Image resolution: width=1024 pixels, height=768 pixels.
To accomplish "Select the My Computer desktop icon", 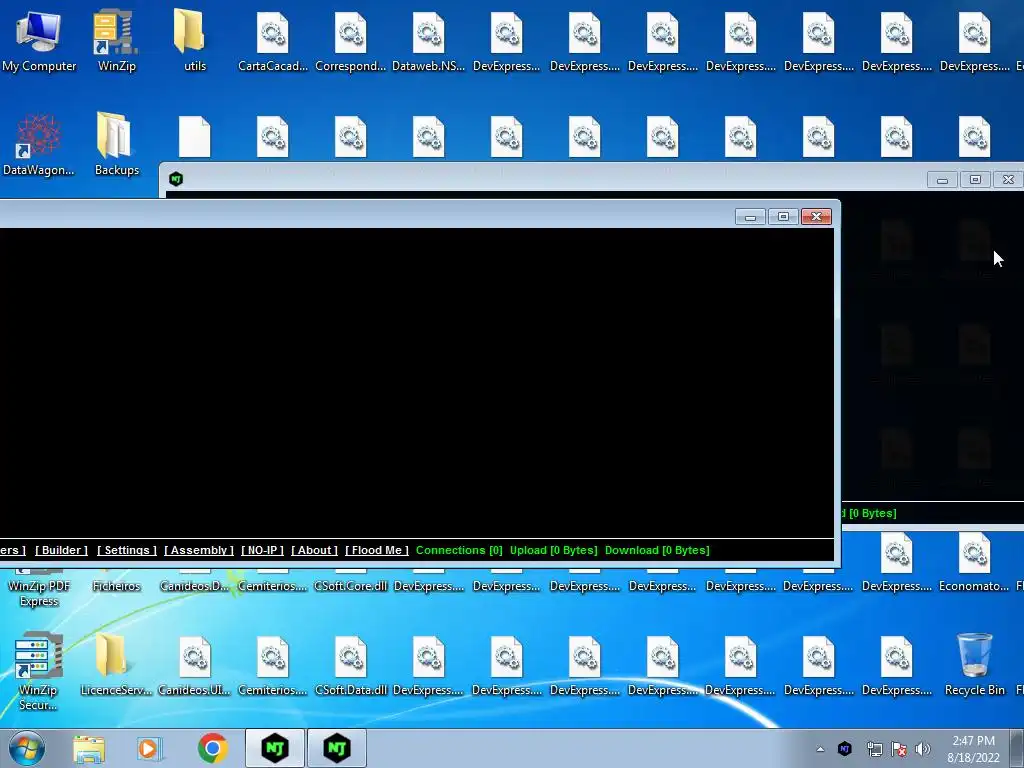I will [x=39, y=40].
